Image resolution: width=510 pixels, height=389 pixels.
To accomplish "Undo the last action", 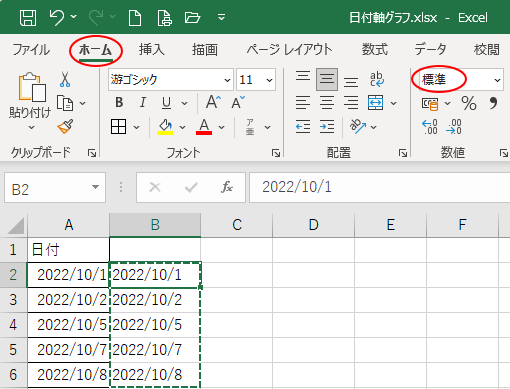I will pos(56,17).
